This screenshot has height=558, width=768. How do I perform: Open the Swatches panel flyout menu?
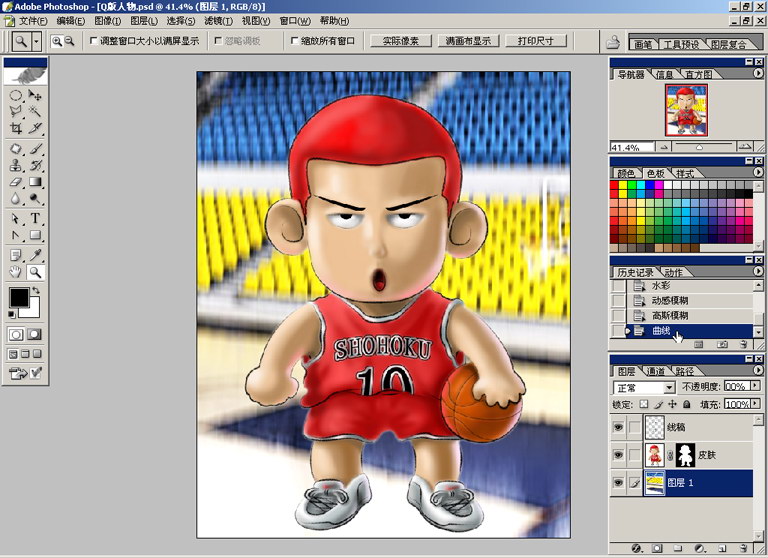[758, 172]
